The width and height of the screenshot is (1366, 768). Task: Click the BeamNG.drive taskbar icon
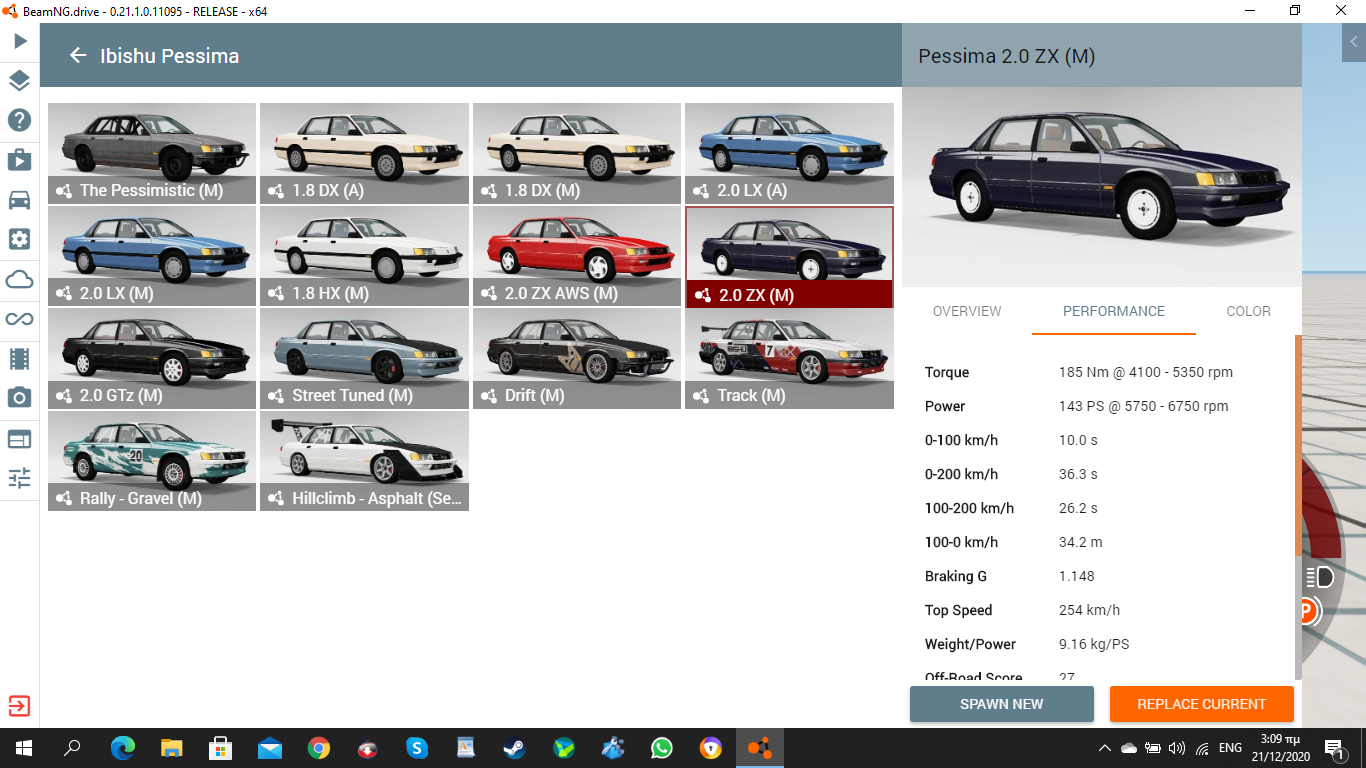tap(760, 748)
